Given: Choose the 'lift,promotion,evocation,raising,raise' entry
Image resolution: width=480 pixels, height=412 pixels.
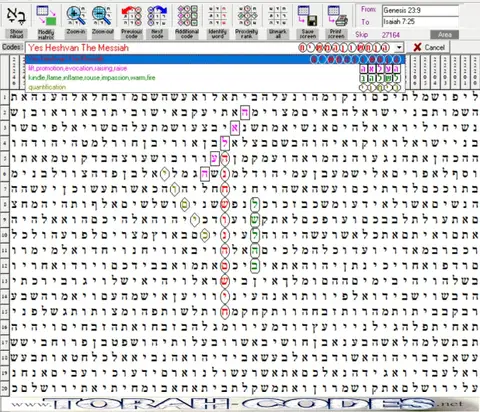Looking at the screenshot, I should tap(215, 68).
